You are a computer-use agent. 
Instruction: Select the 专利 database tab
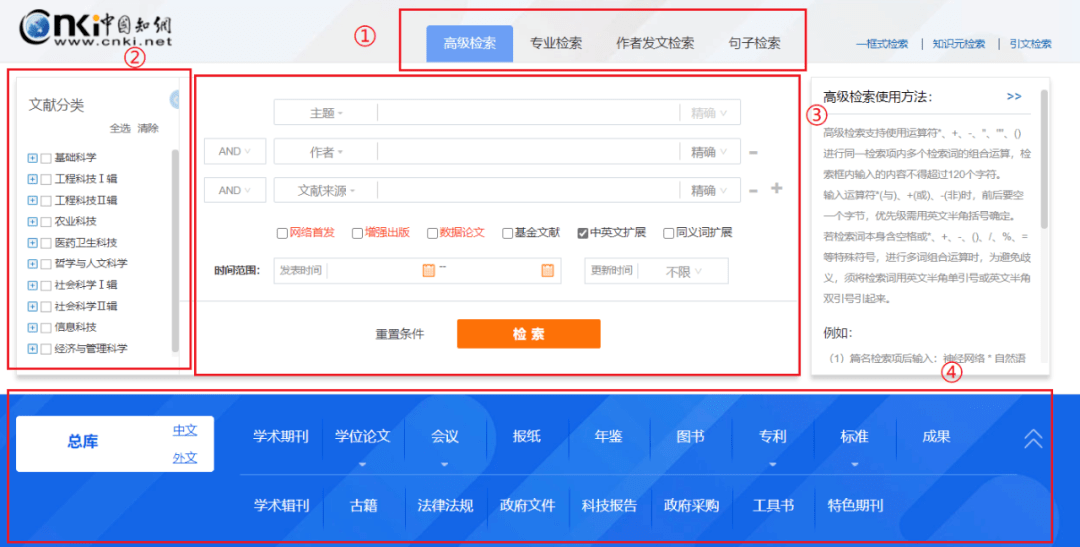773,437
